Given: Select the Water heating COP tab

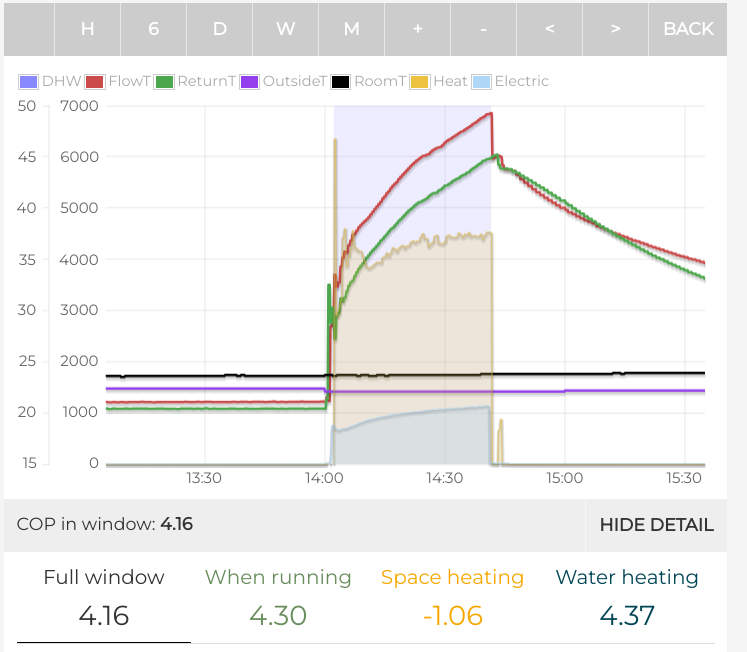Looking at the screenshot, I should (x=627, y=597).
